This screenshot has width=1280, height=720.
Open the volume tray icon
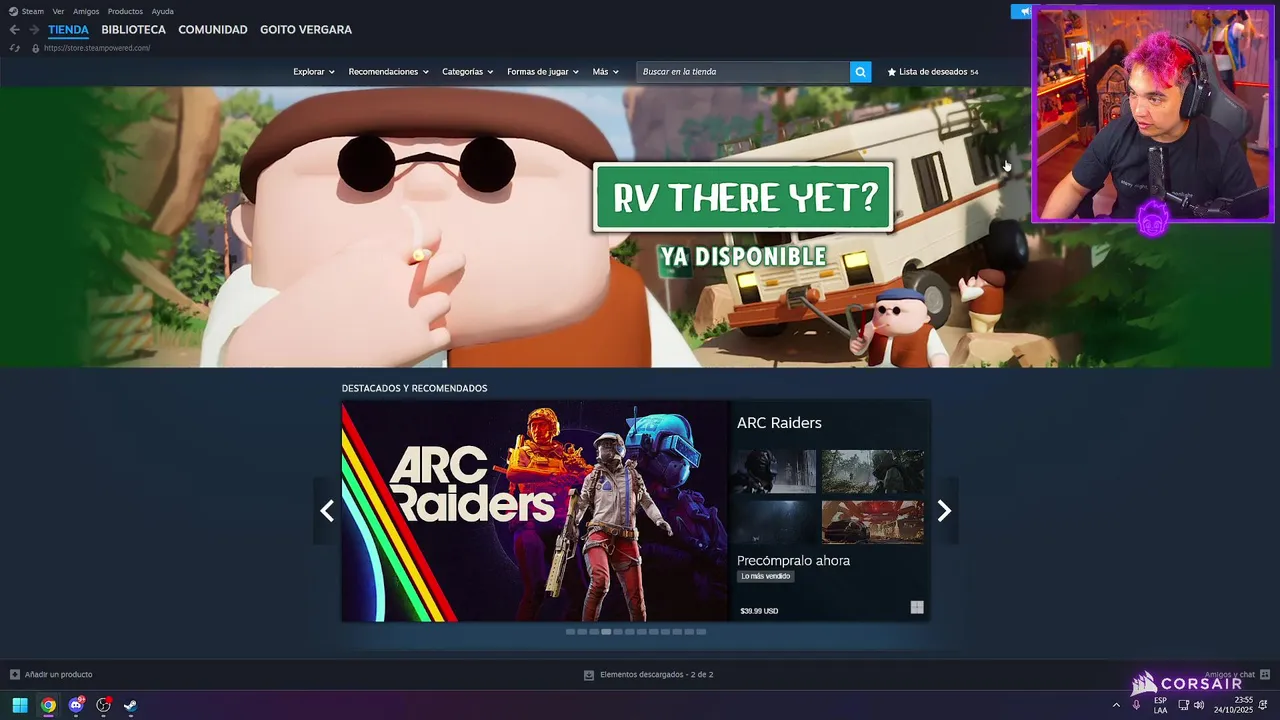point(1199,705)
